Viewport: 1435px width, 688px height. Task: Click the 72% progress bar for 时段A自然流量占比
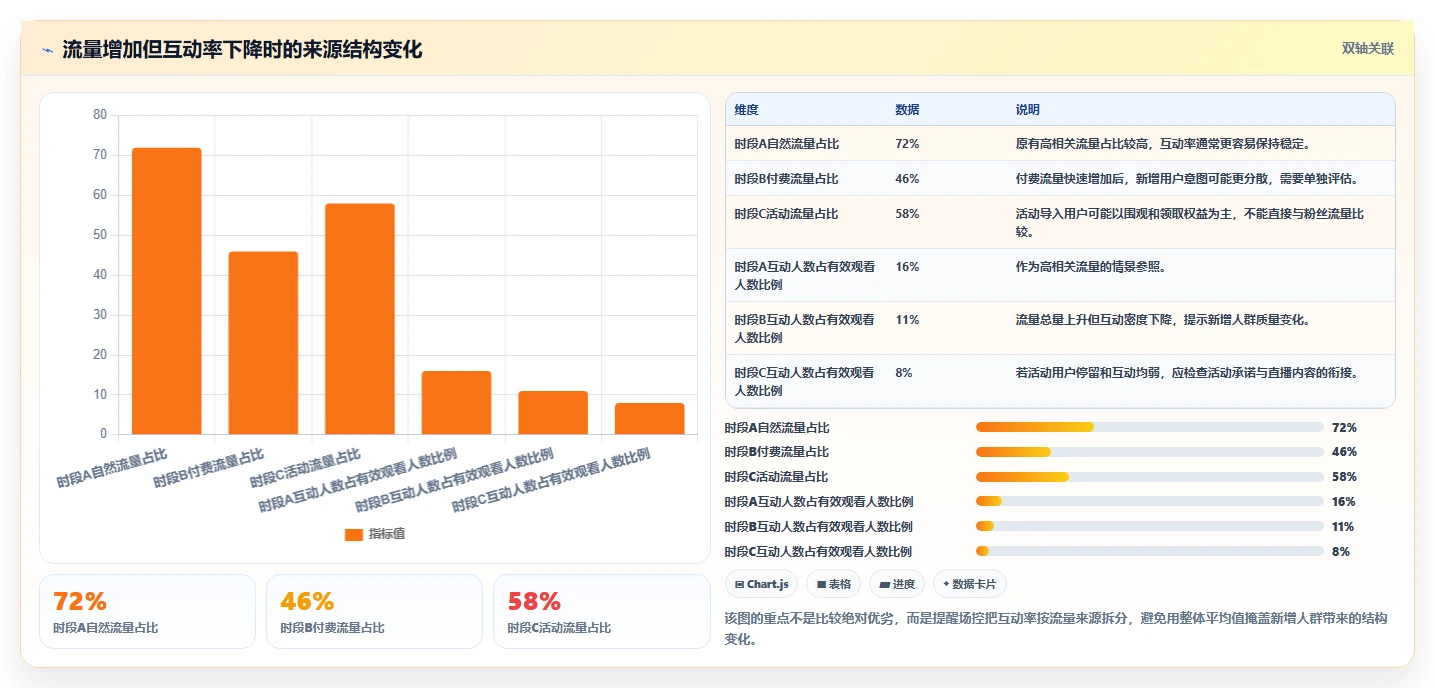pos(1150,427)
